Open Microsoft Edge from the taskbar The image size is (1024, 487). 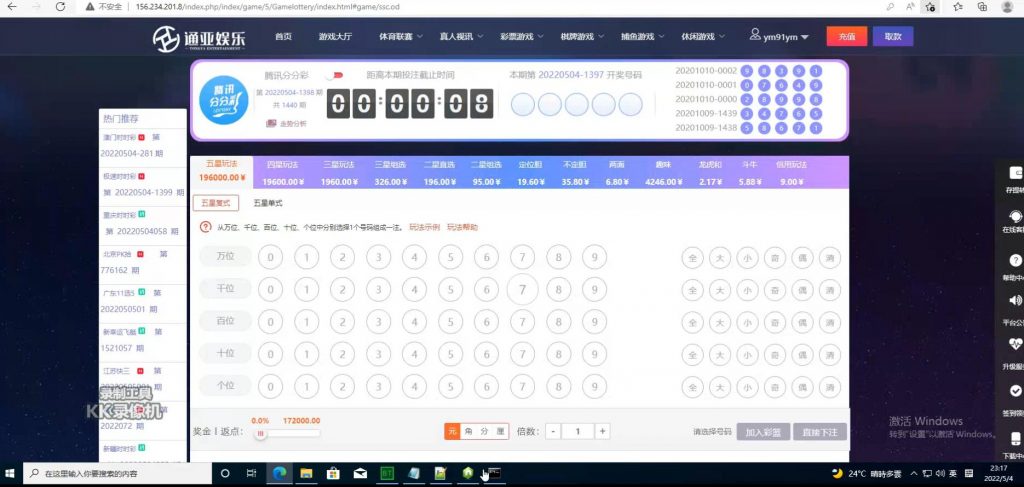click(x=279, y=473)
